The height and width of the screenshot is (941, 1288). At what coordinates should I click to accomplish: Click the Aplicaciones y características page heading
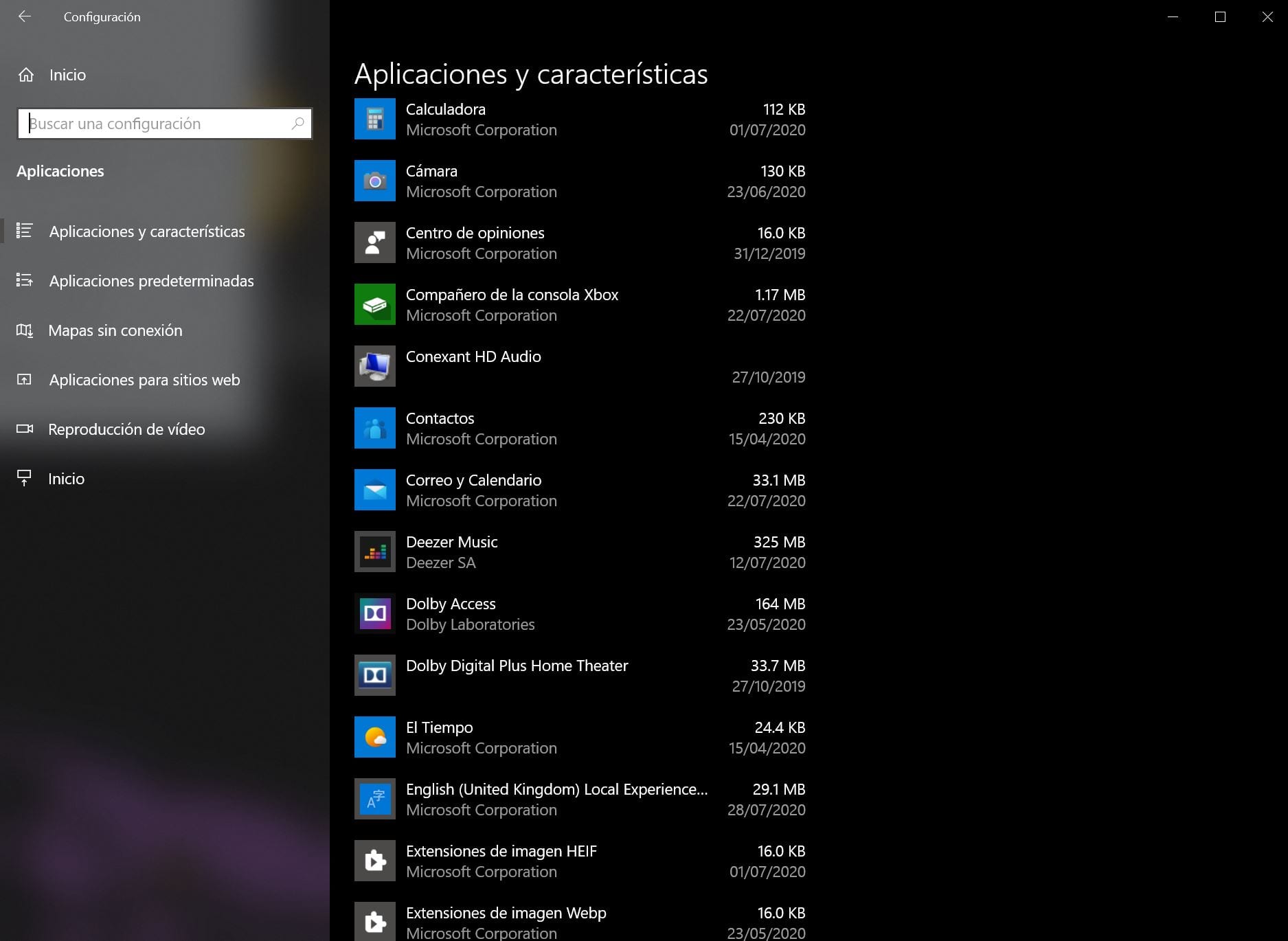pyautogui.click(x=531, y=74)
